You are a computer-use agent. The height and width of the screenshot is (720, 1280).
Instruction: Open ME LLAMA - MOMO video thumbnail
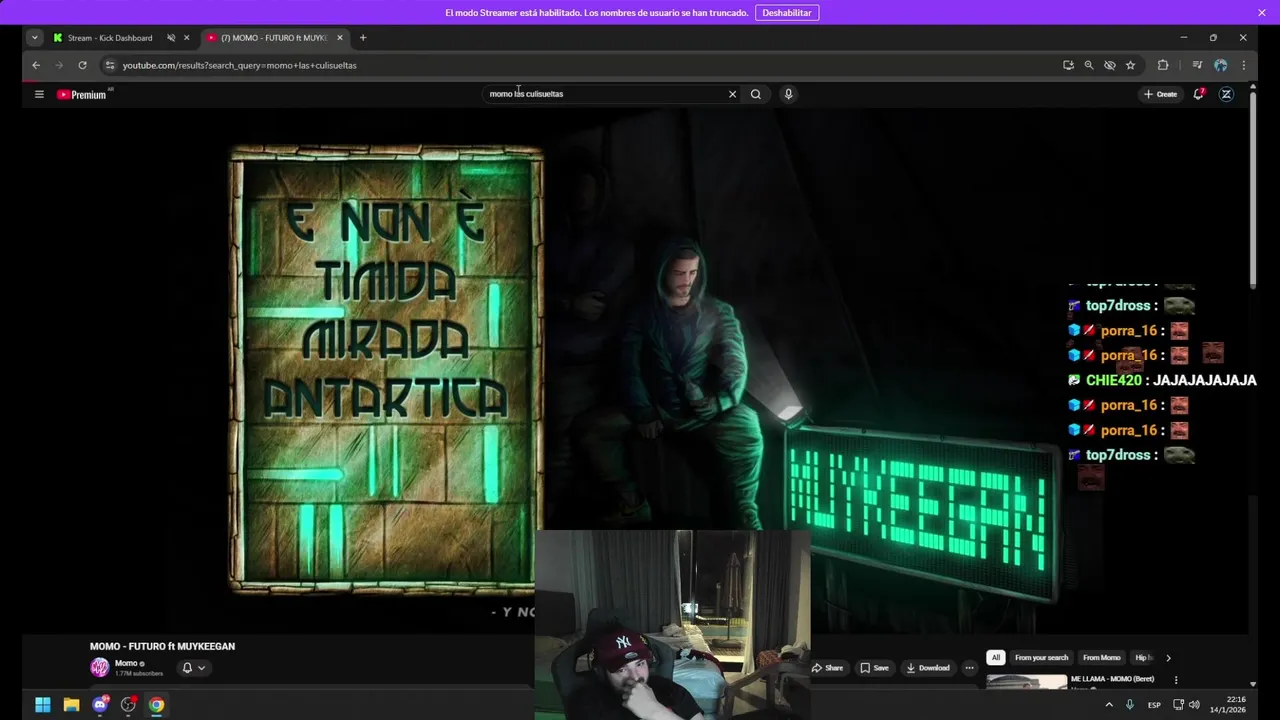point(1027,682)
